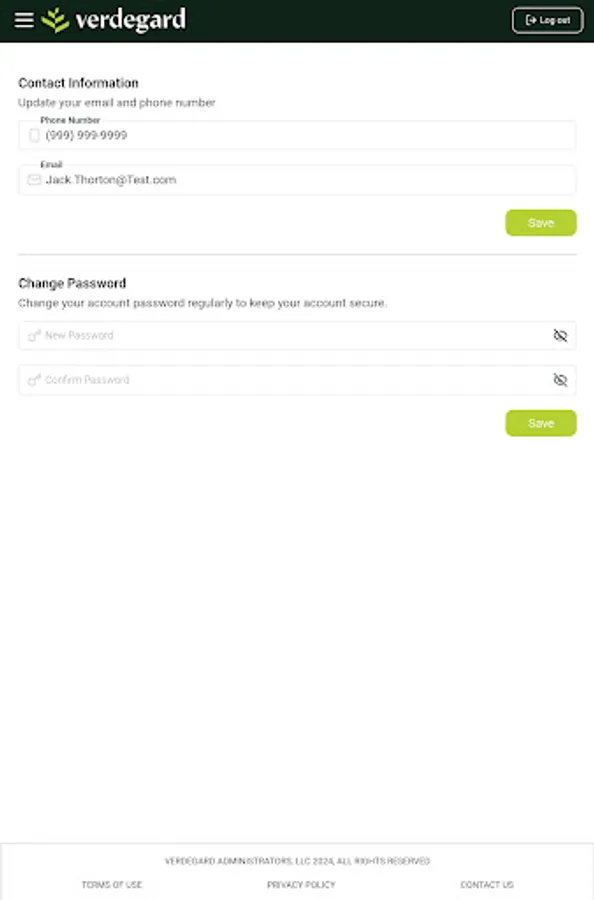Viewport: 594px width, 900px height.
Task: Click the logout arrow icon in the header
Action: [x=530, y=18]
